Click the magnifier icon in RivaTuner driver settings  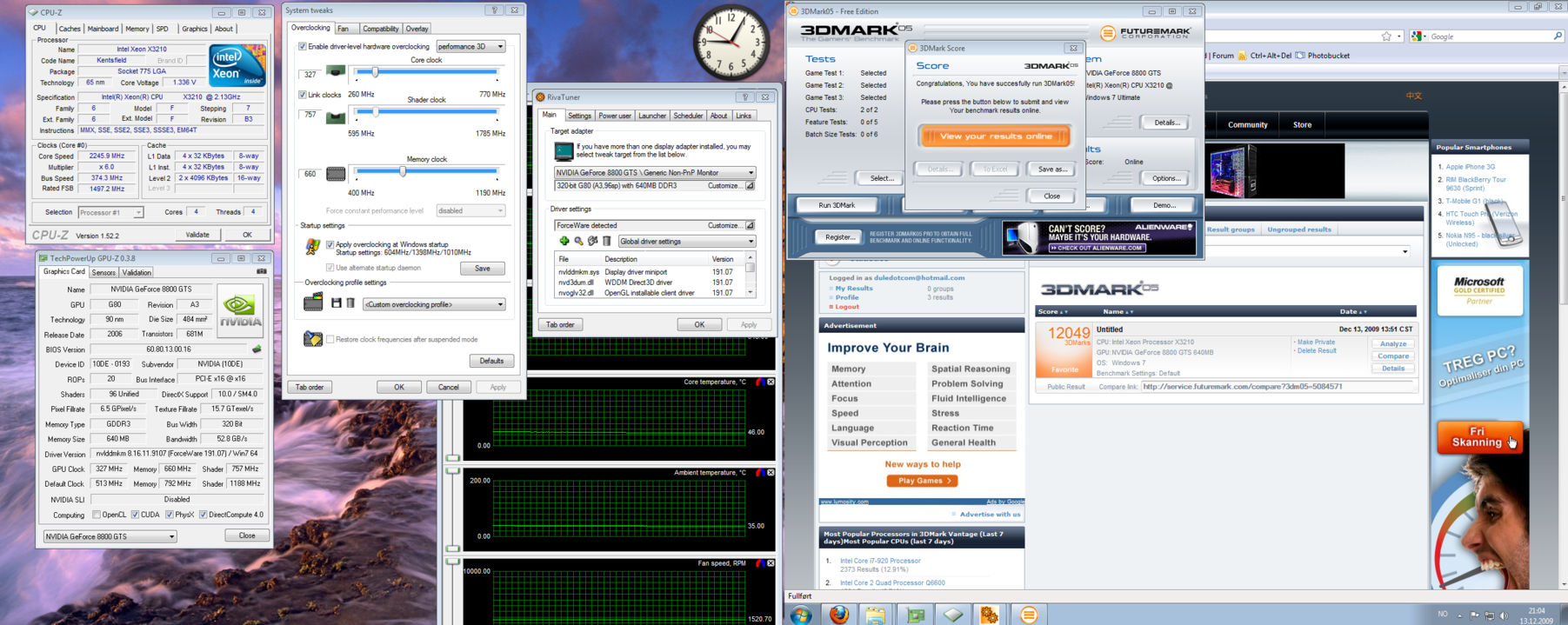click(578, 242)
